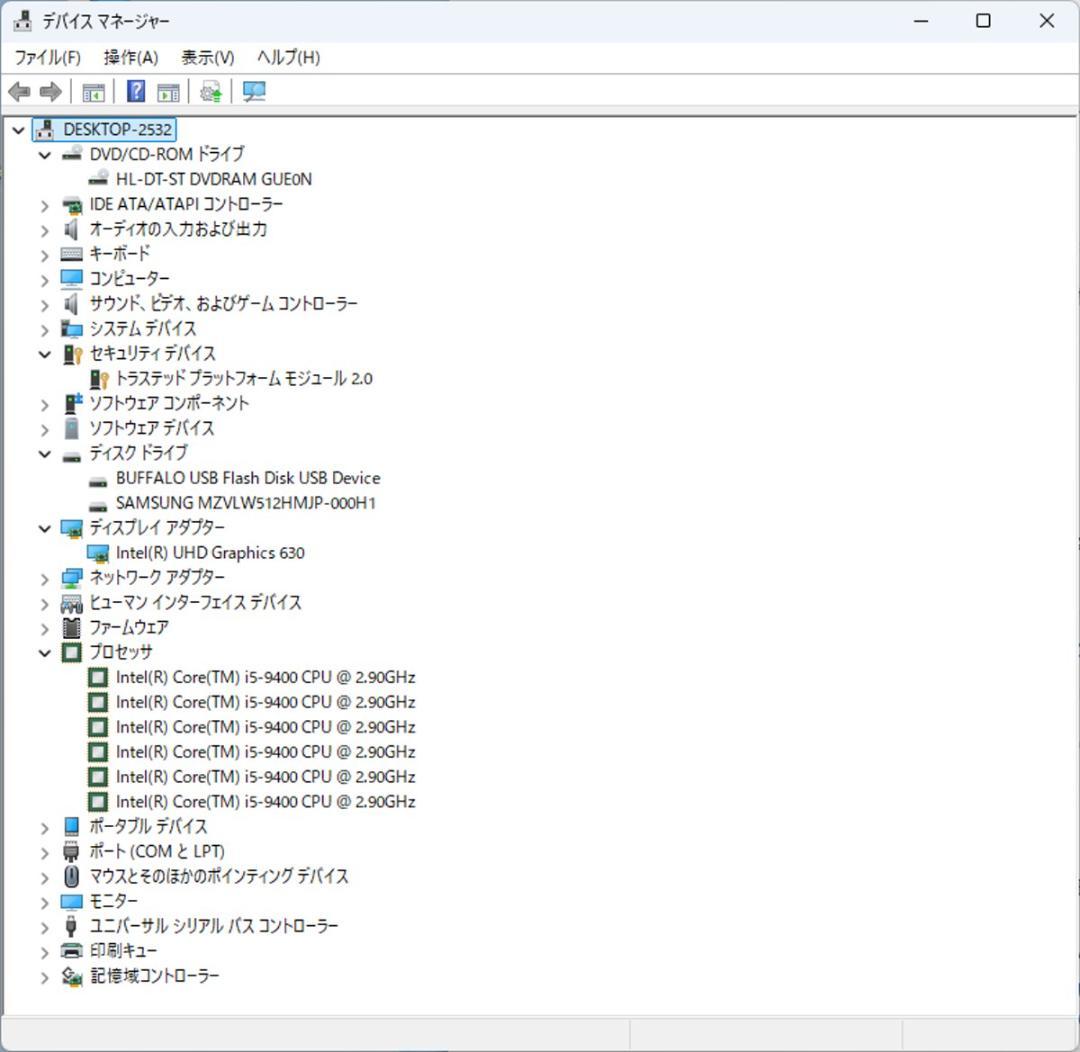Scan for hardware changes icon

pos(253,91)
